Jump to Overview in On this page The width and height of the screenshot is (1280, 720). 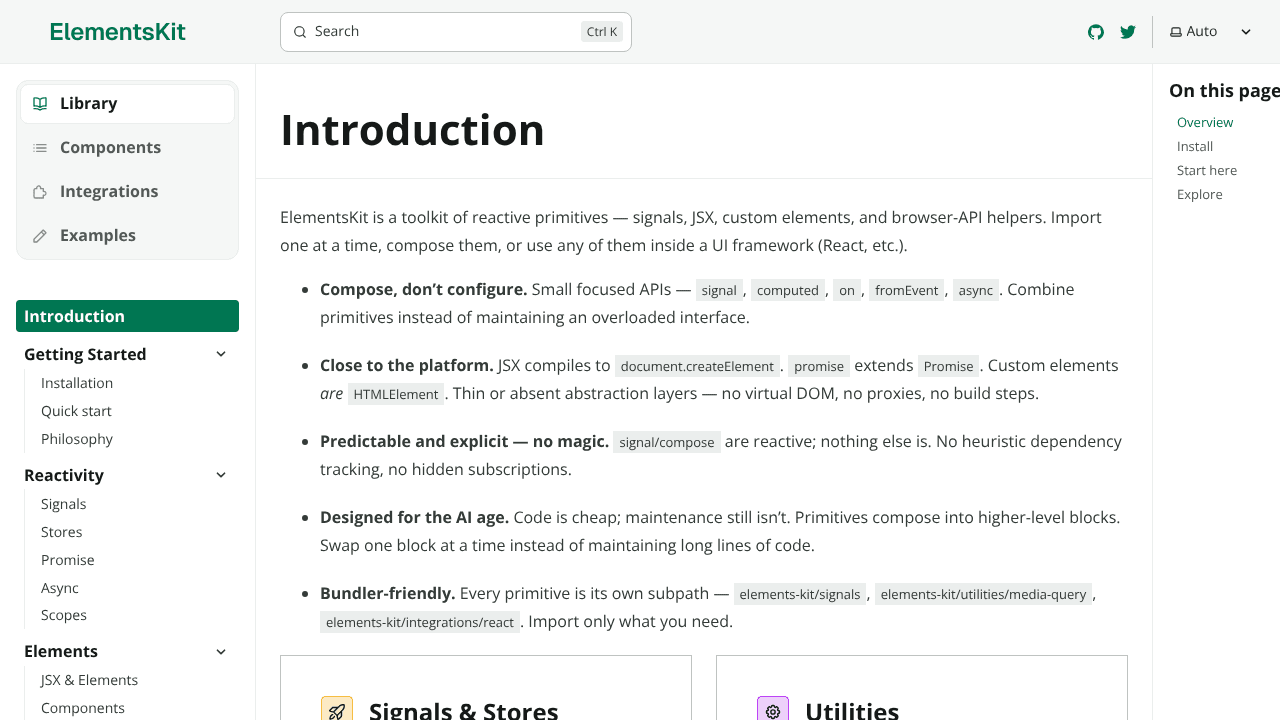[1205, 122]
